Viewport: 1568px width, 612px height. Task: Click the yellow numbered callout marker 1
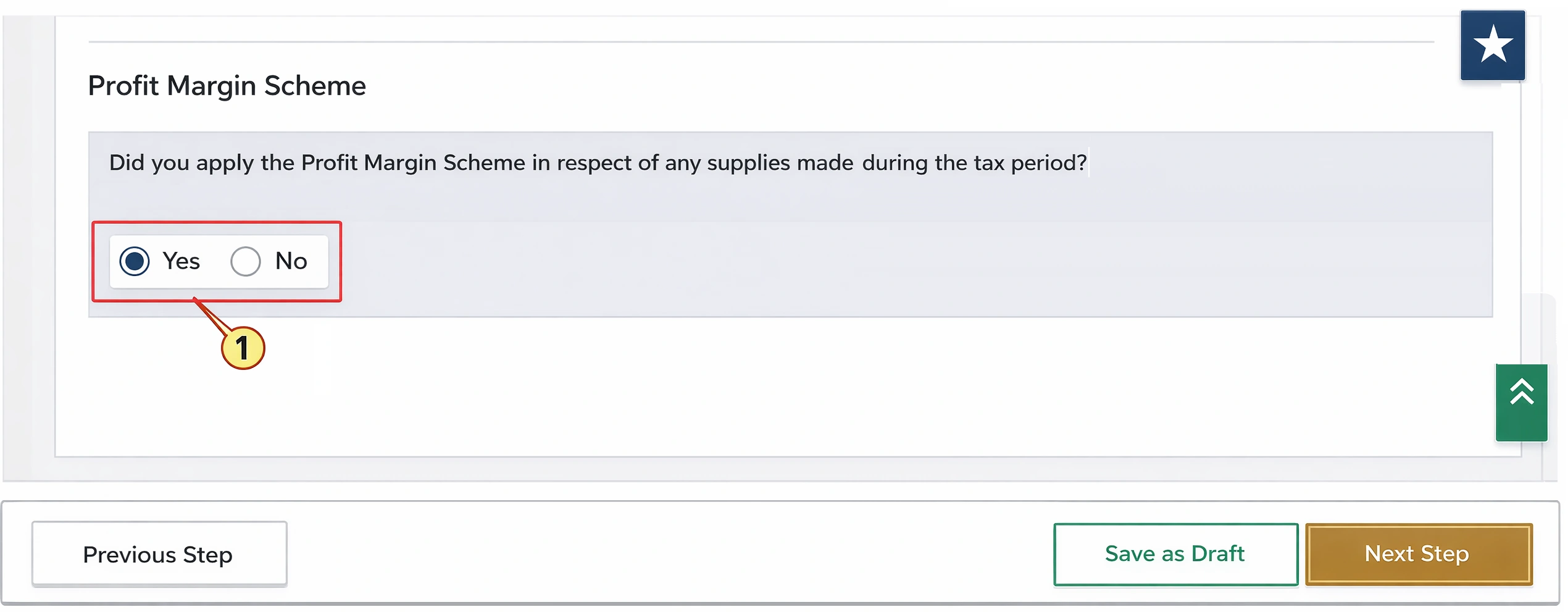click(x=243, y=348)
